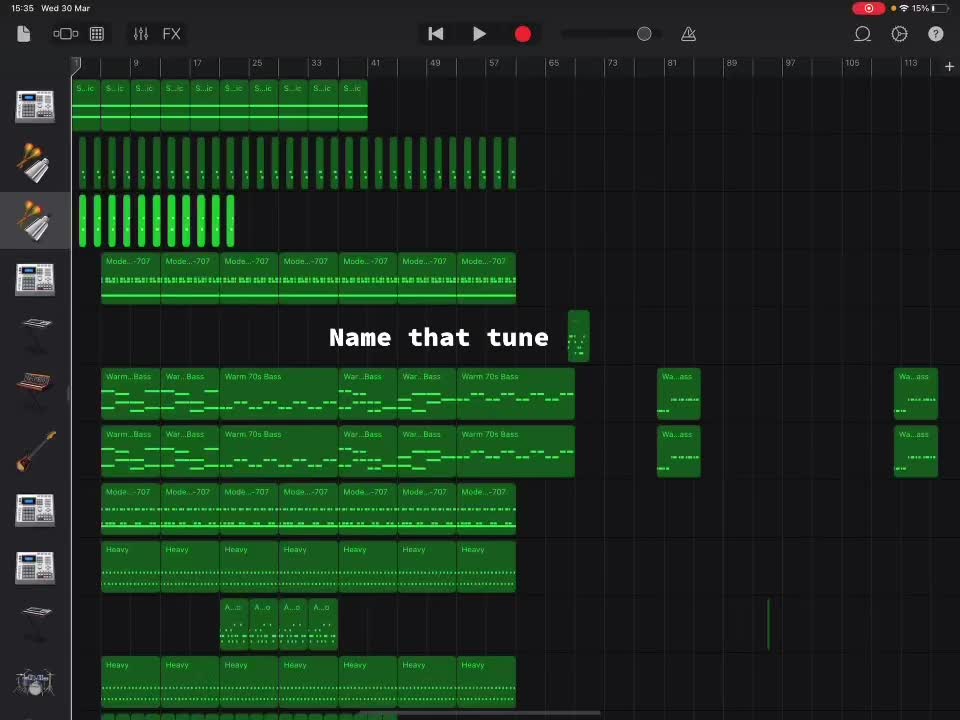This screenshot has width=960, height=720.
Task: Tap bar 57 on the timeline ruler
Action: click(x=494, y=65)
